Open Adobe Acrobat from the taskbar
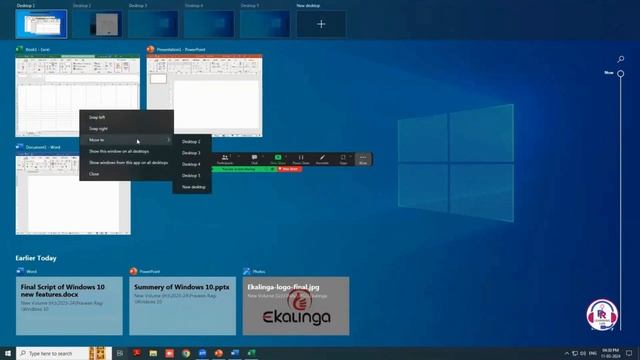640x360 pixels. click(136, 353)
